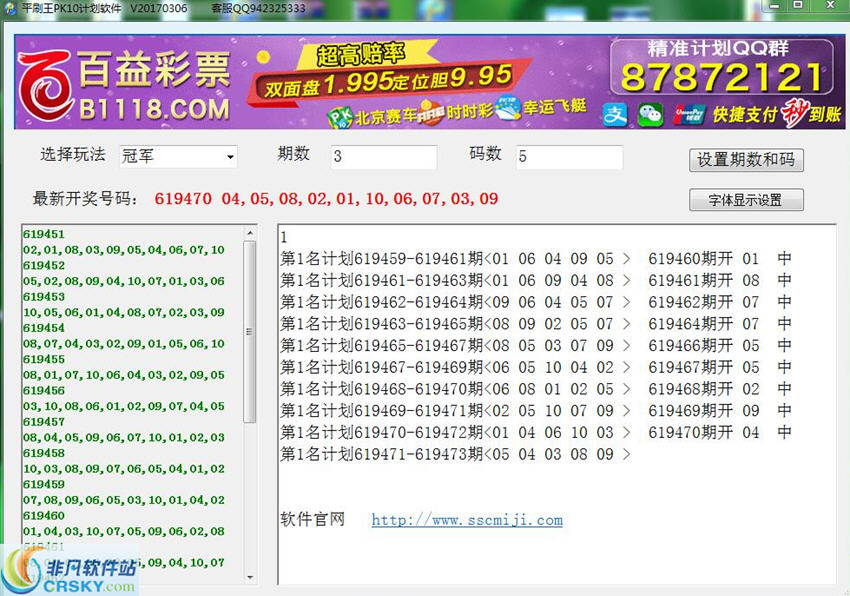The height and width of the screenshot is (596, 850).
Task: Click the red latest draw number 619470
Action: (x=183, y=198)
